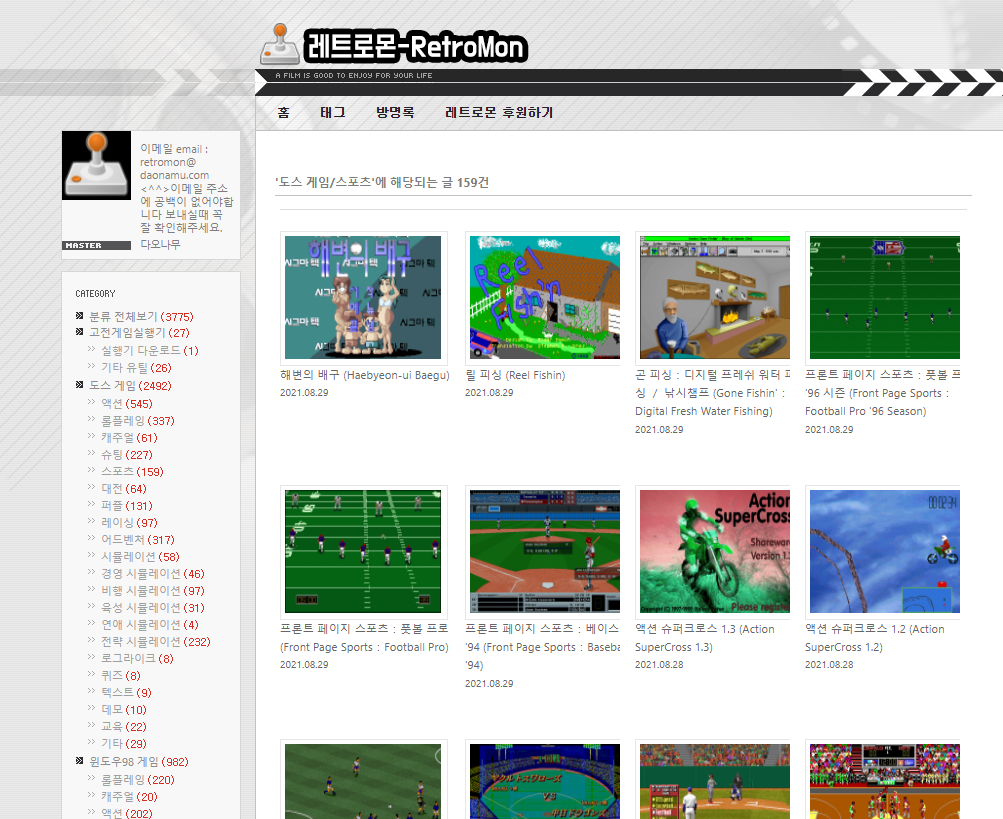Select subcategory 퀴즈 (8)
The height and width of the screenshot is (819, 1003).
(x=121, y=676)
